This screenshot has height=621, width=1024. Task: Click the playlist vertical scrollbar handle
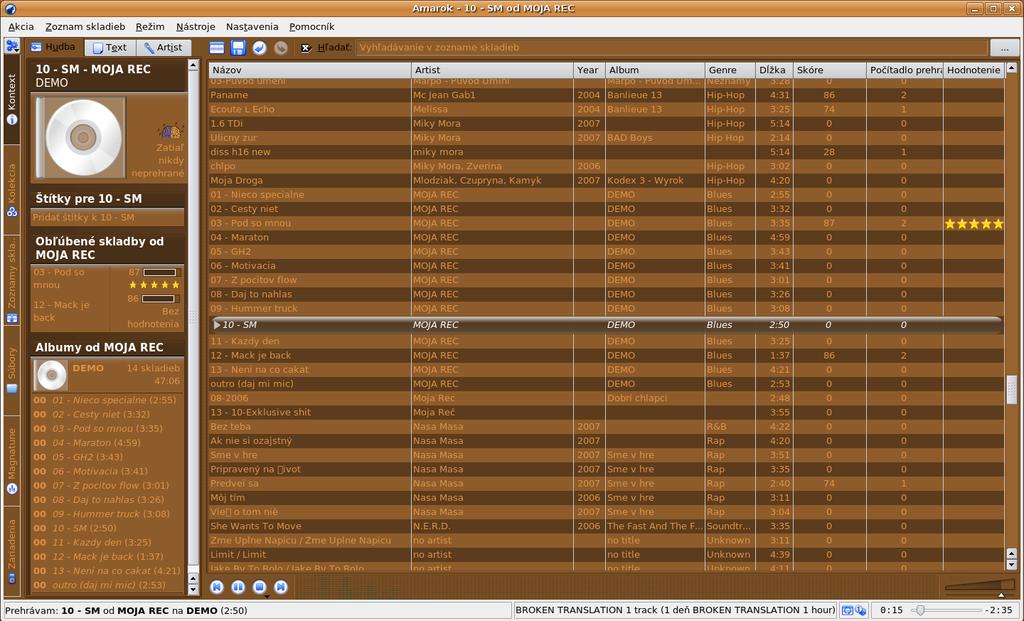1012,390
